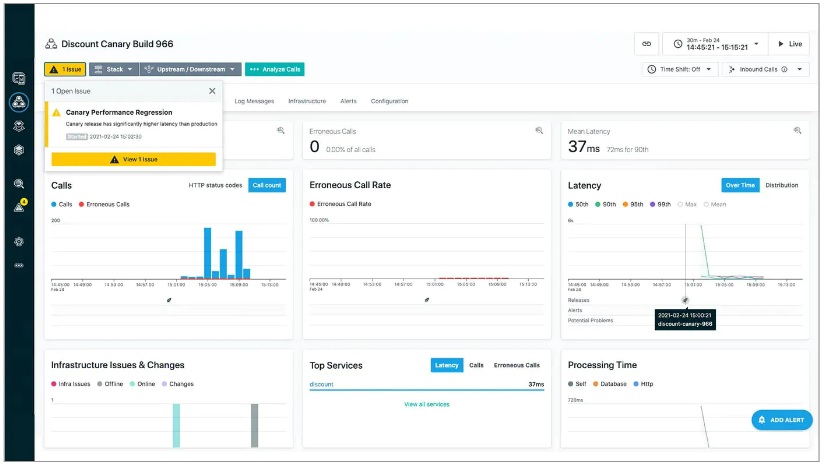The image size is (823, 466).
Task: Copy the page link icon button
Action: point(646,44)
